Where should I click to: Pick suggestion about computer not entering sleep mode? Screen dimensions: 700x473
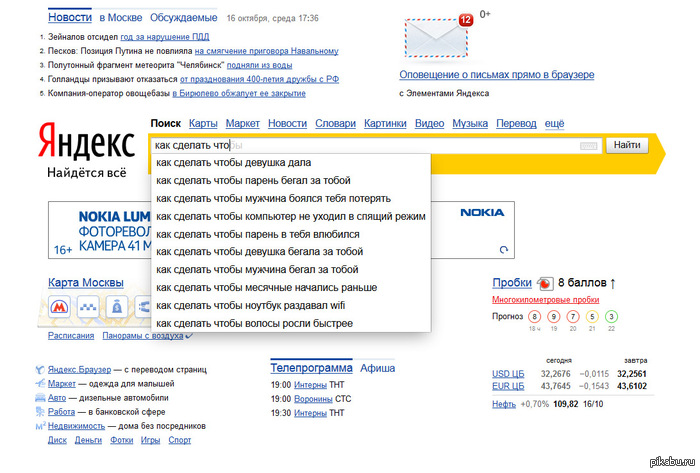(290, 216)
